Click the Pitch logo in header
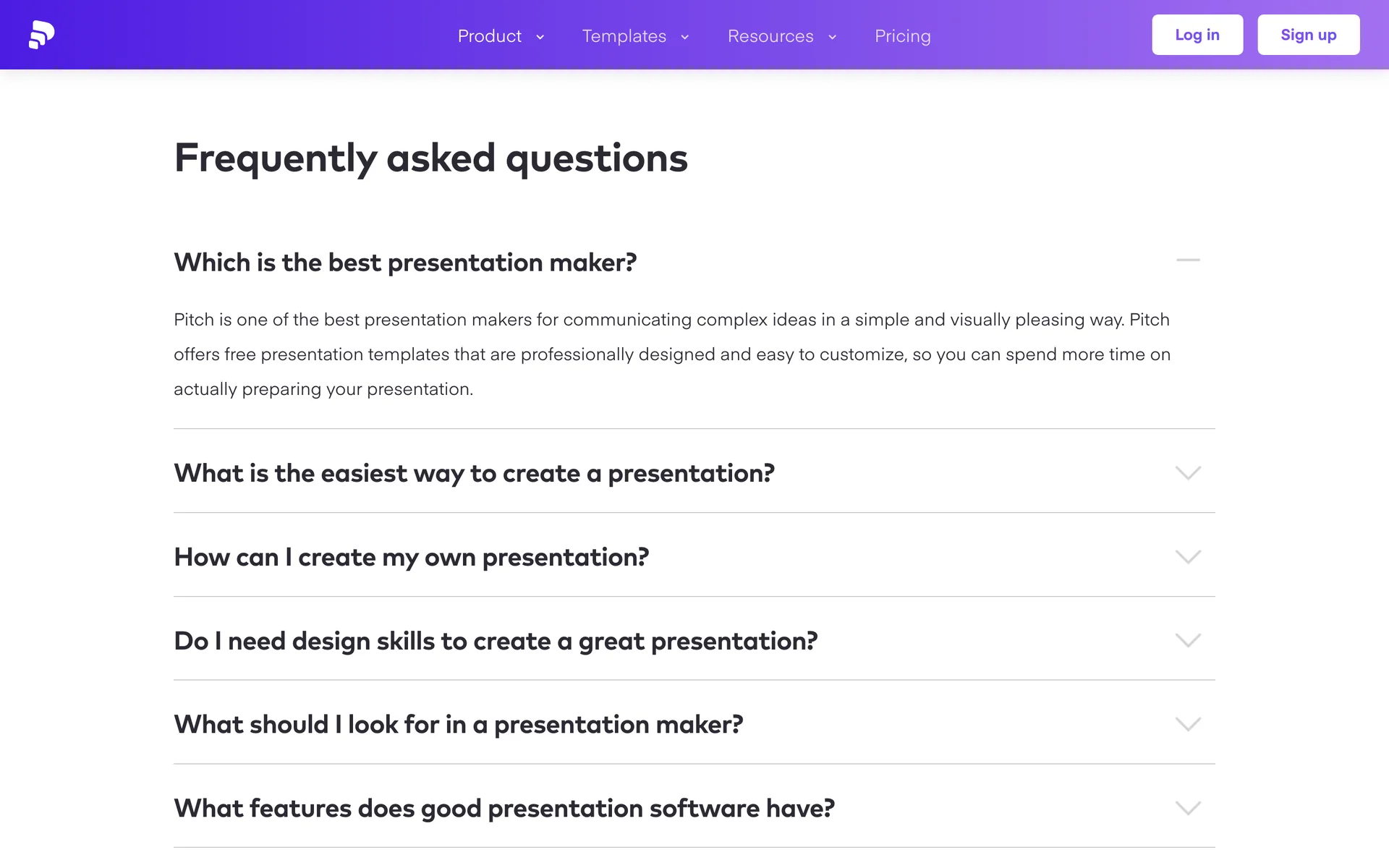 pos(41,35)
